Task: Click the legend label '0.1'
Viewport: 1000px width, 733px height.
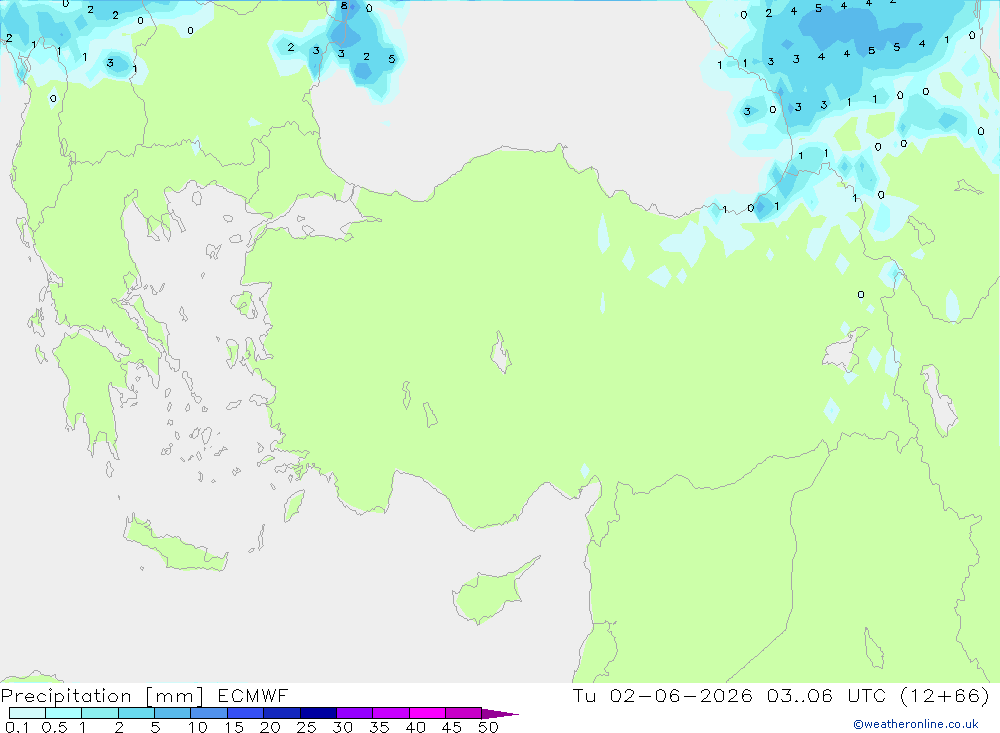Action: click(17, 727)
